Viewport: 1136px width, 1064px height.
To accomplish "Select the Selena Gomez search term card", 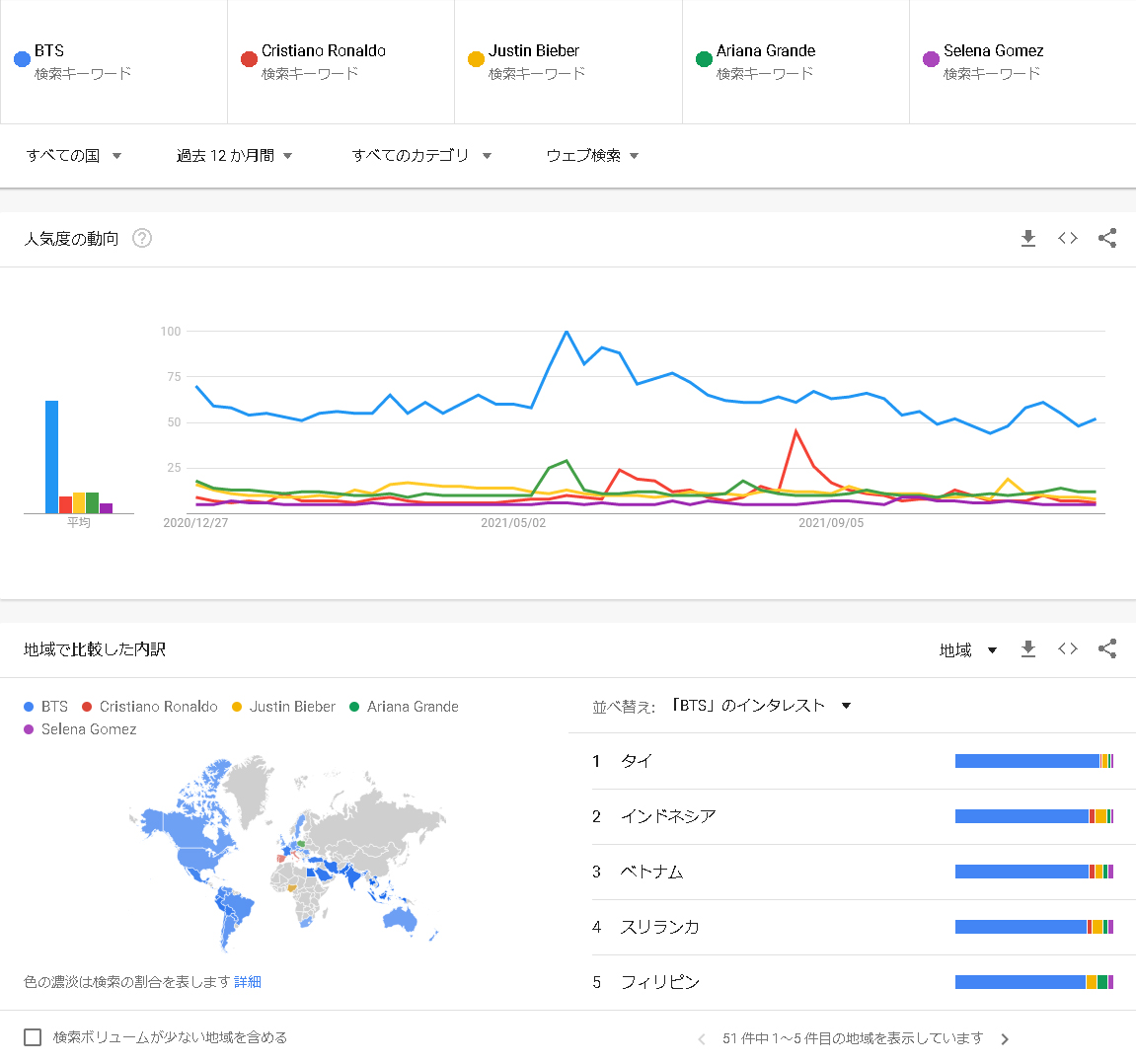I will pos(1022,61).
